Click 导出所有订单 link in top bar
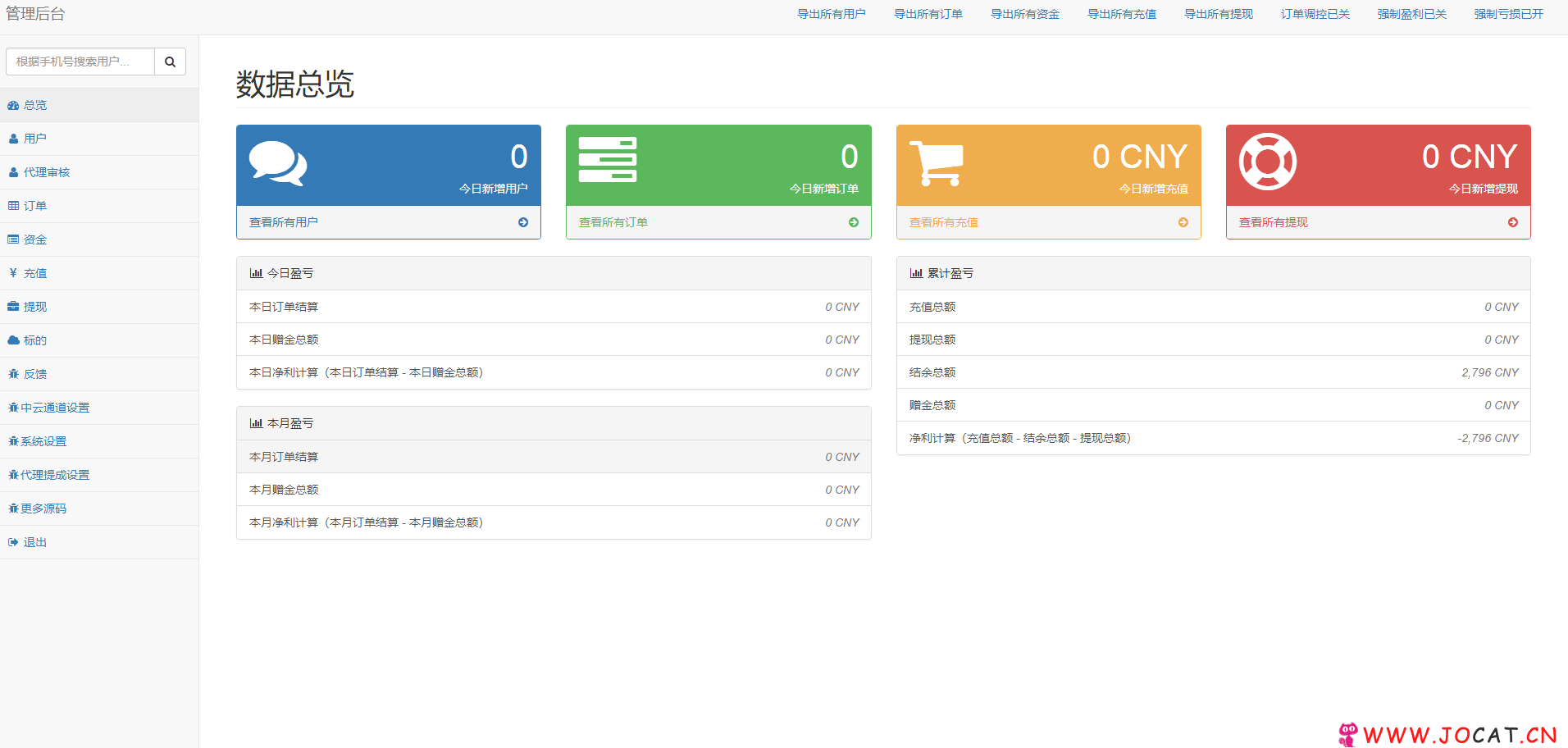 928,14
